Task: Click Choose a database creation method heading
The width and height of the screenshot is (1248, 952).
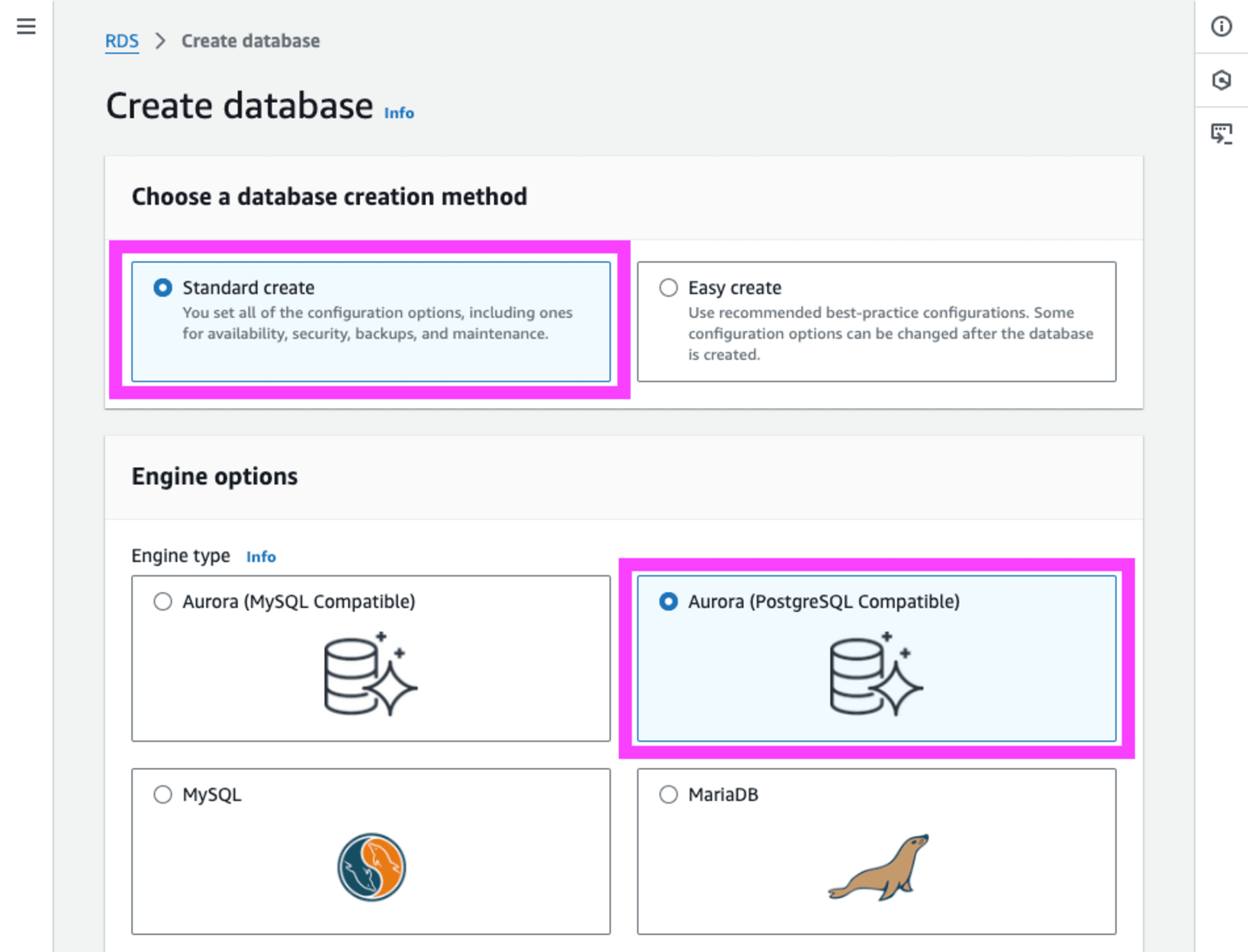Action: (x=329, y=197)
